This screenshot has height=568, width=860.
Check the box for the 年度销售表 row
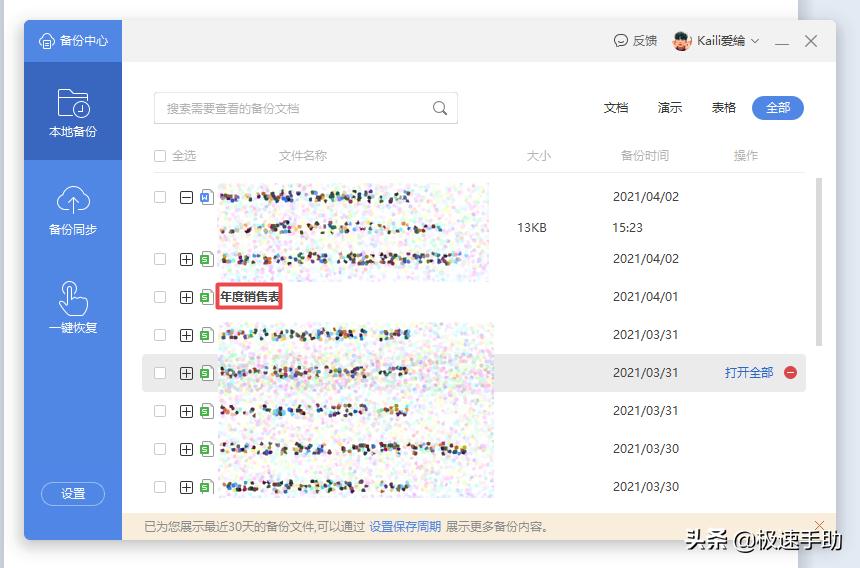point(160,297)
